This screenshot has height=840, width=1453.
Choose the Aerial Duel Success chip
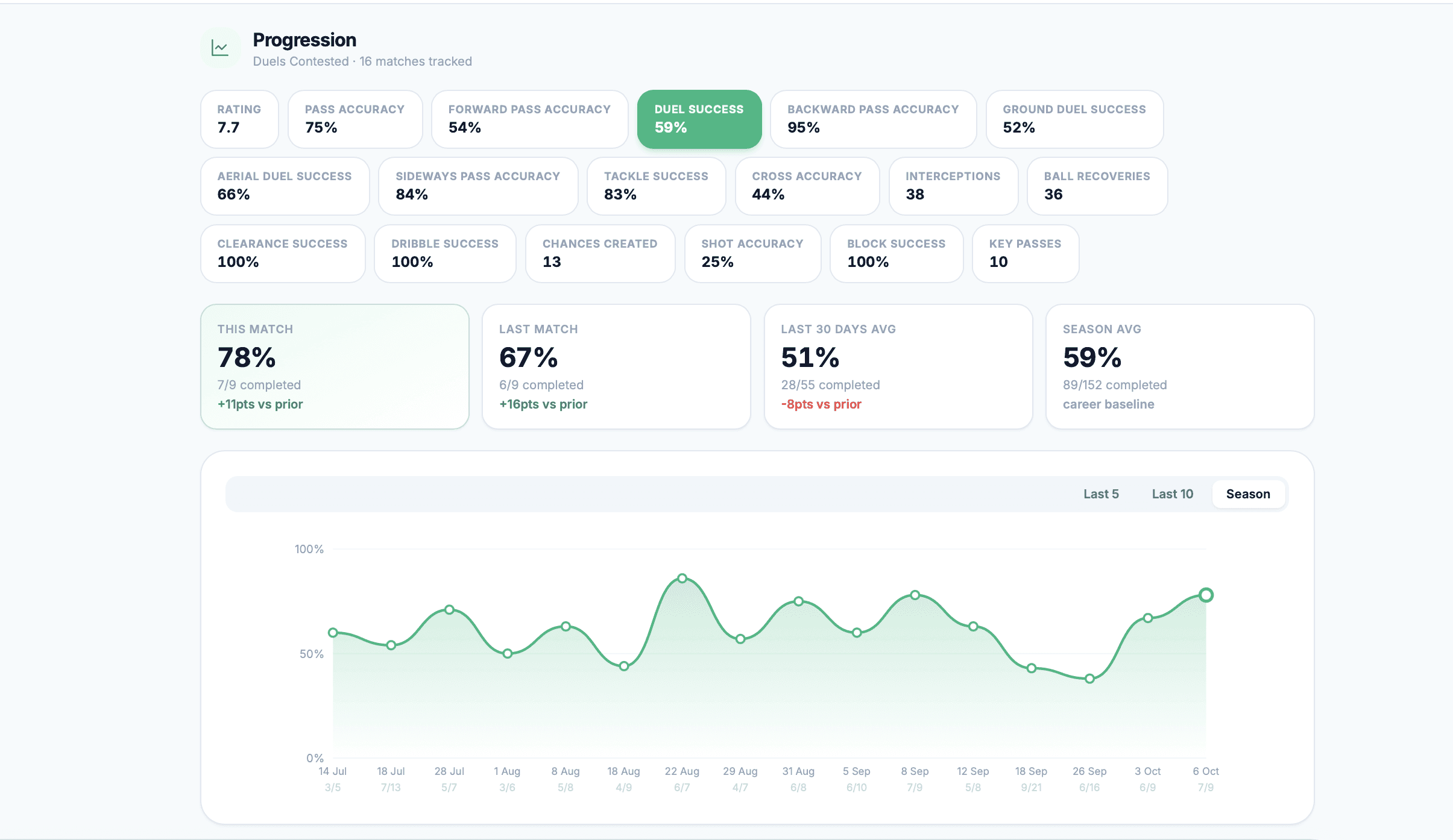[x=285, y=186]
